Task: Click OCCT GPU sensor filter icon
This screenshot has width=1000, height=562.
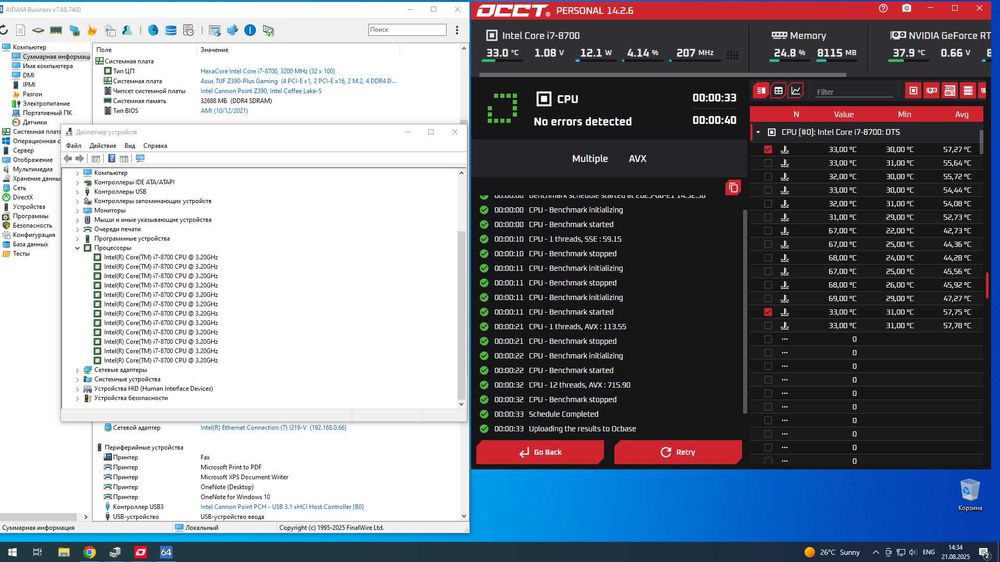Action: coord(931,91)
